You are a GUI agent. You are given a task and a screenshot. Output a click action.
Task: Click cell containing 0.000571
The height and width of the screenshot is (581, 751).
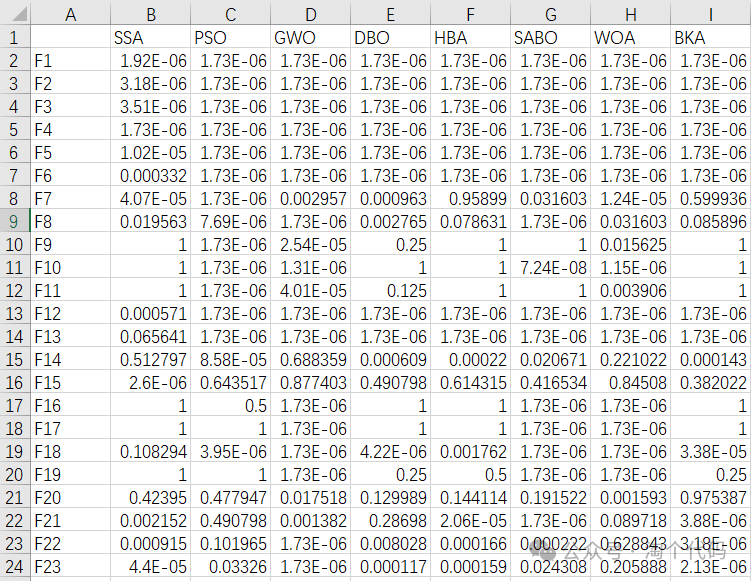click(151, 313)
